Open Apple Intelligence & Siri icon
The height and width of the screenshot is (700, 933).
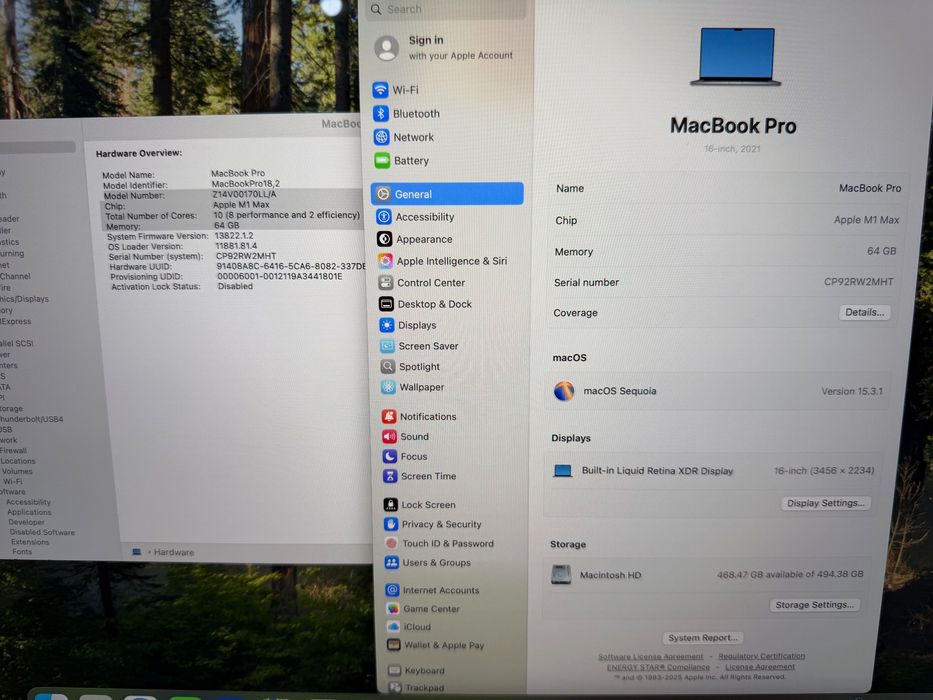tap(385, 261)
